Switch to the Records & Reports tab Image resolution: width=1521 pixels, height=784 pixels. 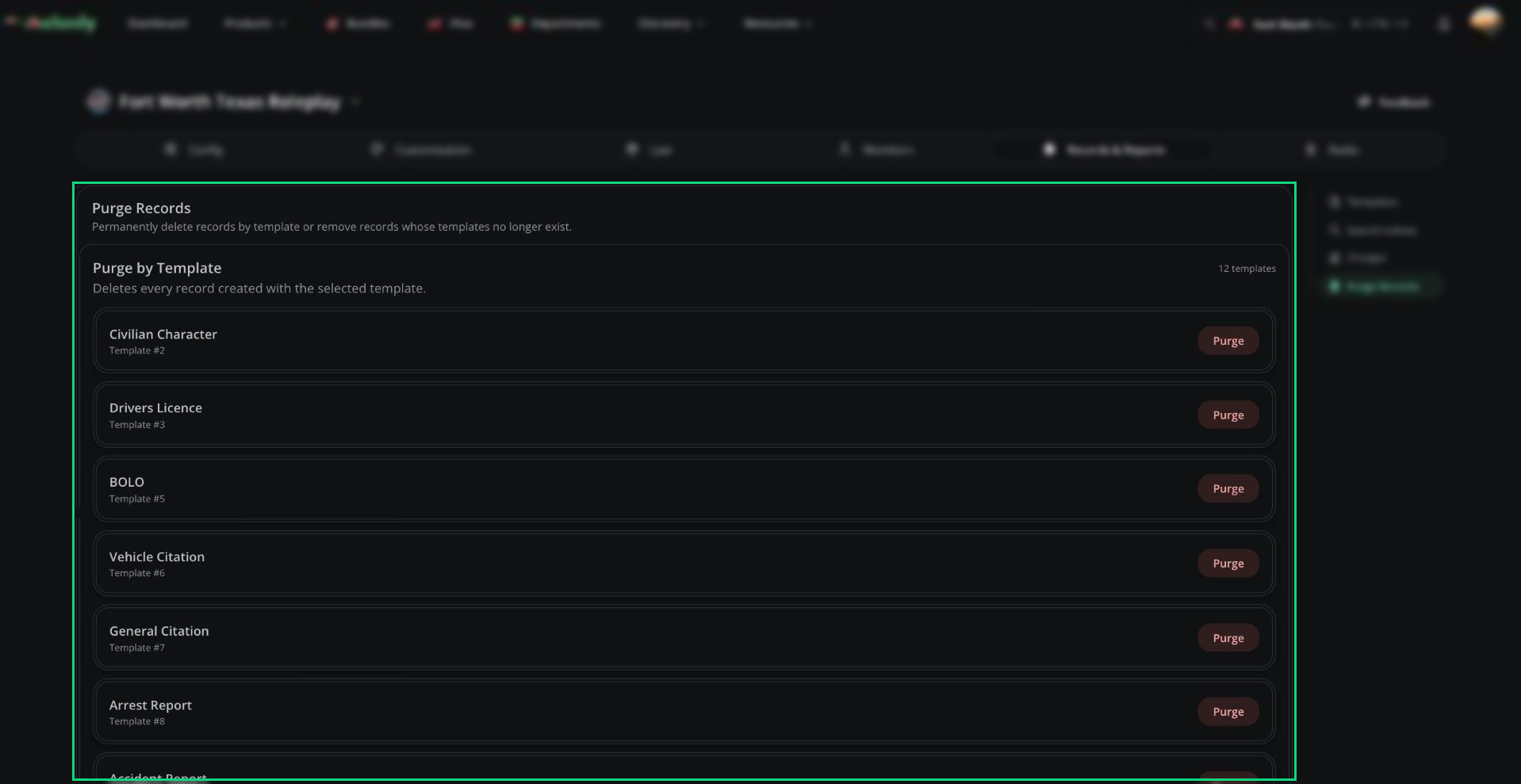pyautogui.click(x=1105, y=149)
